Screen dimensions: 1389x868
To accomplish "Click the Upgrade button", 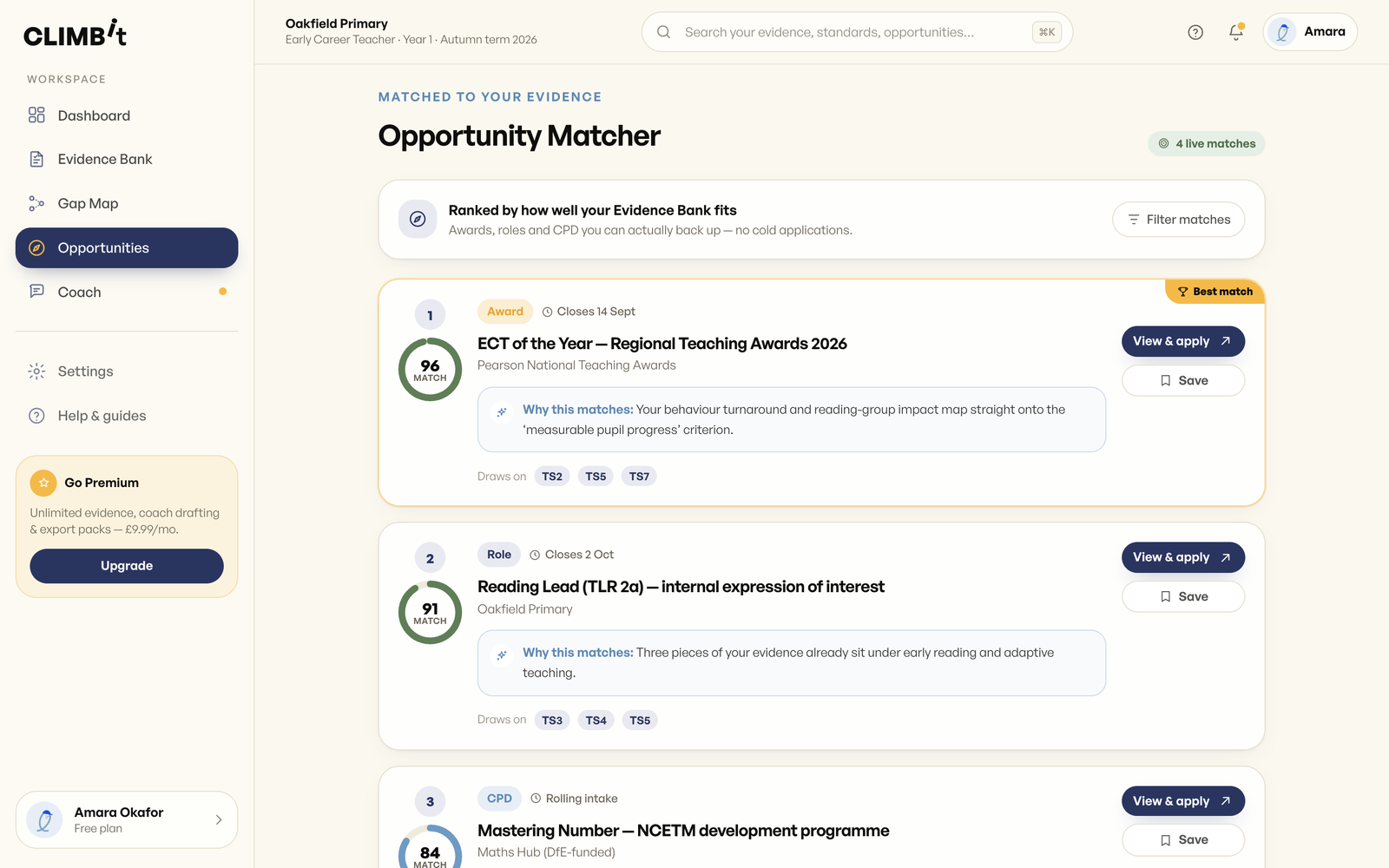I will (127, 566).
